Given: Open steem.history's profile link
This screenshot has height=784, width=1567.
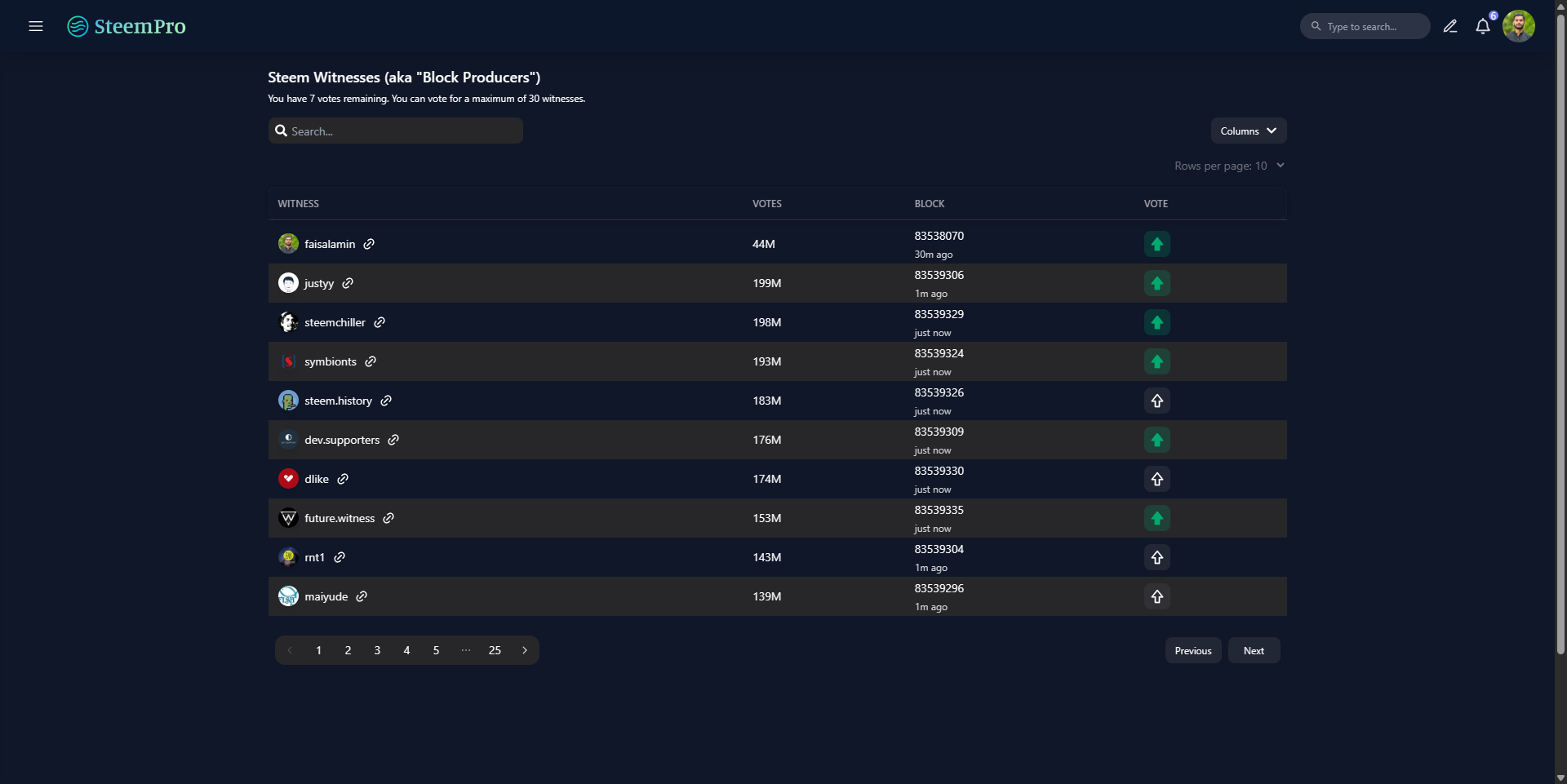Looking at the screenshot, I should pos(338,401).
